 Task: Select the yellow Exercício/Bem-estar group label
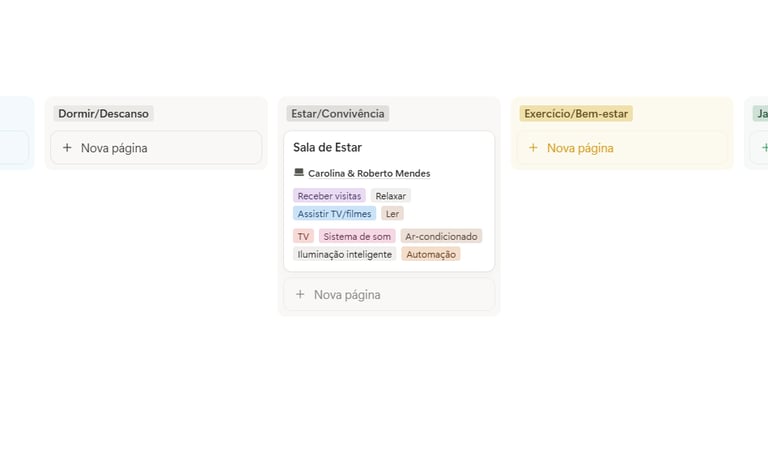pos(576,114)
